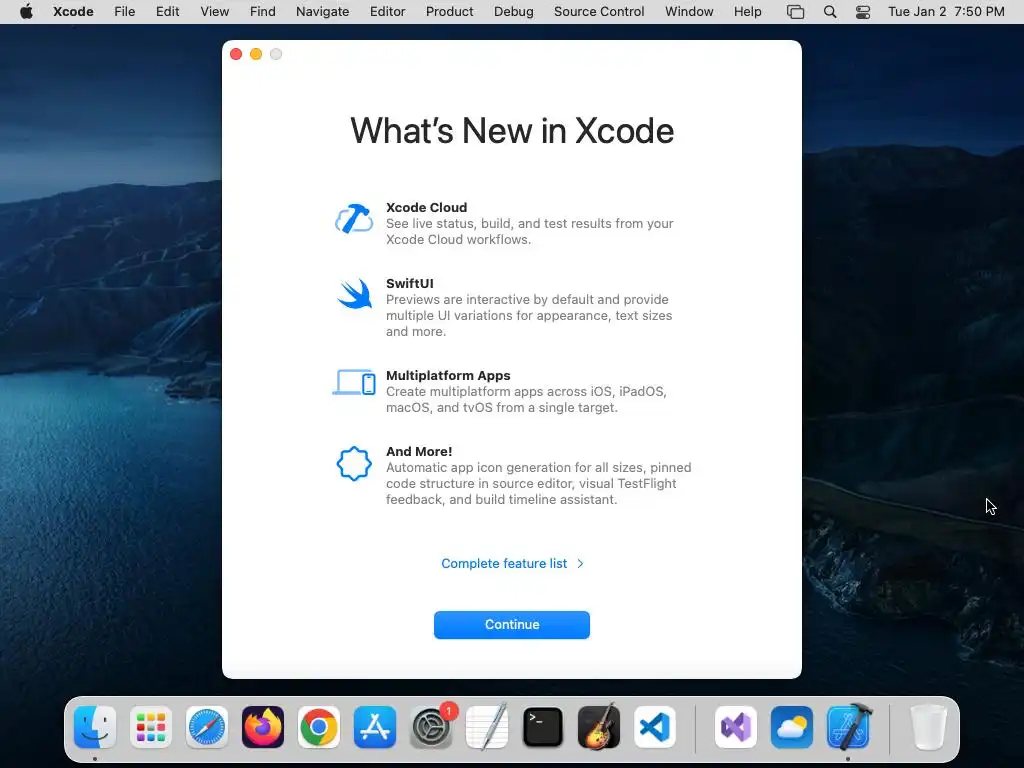Image resolution: width=1024 pixels, height=768 pixels.
Task: Open the Product menu
Action: 449,12
